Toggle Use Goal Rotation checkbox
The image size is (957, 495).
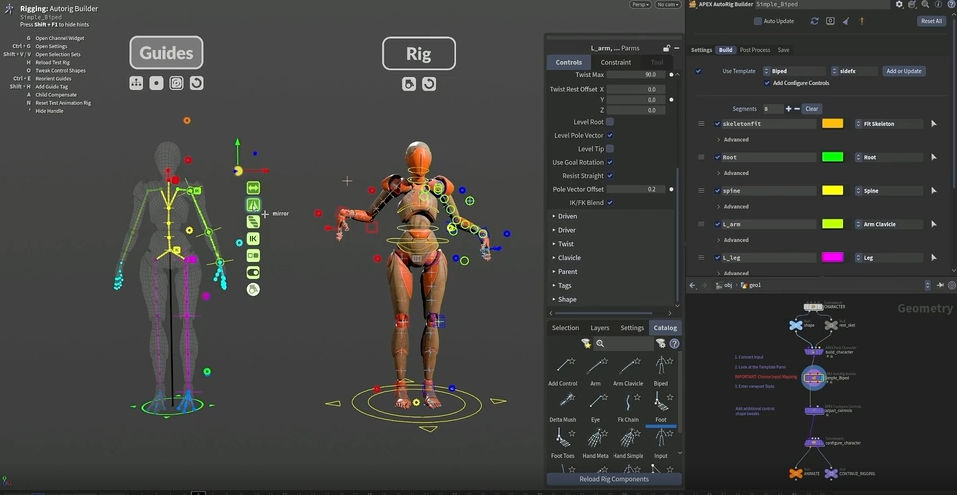pyautogui.click(x=610, y=162)
